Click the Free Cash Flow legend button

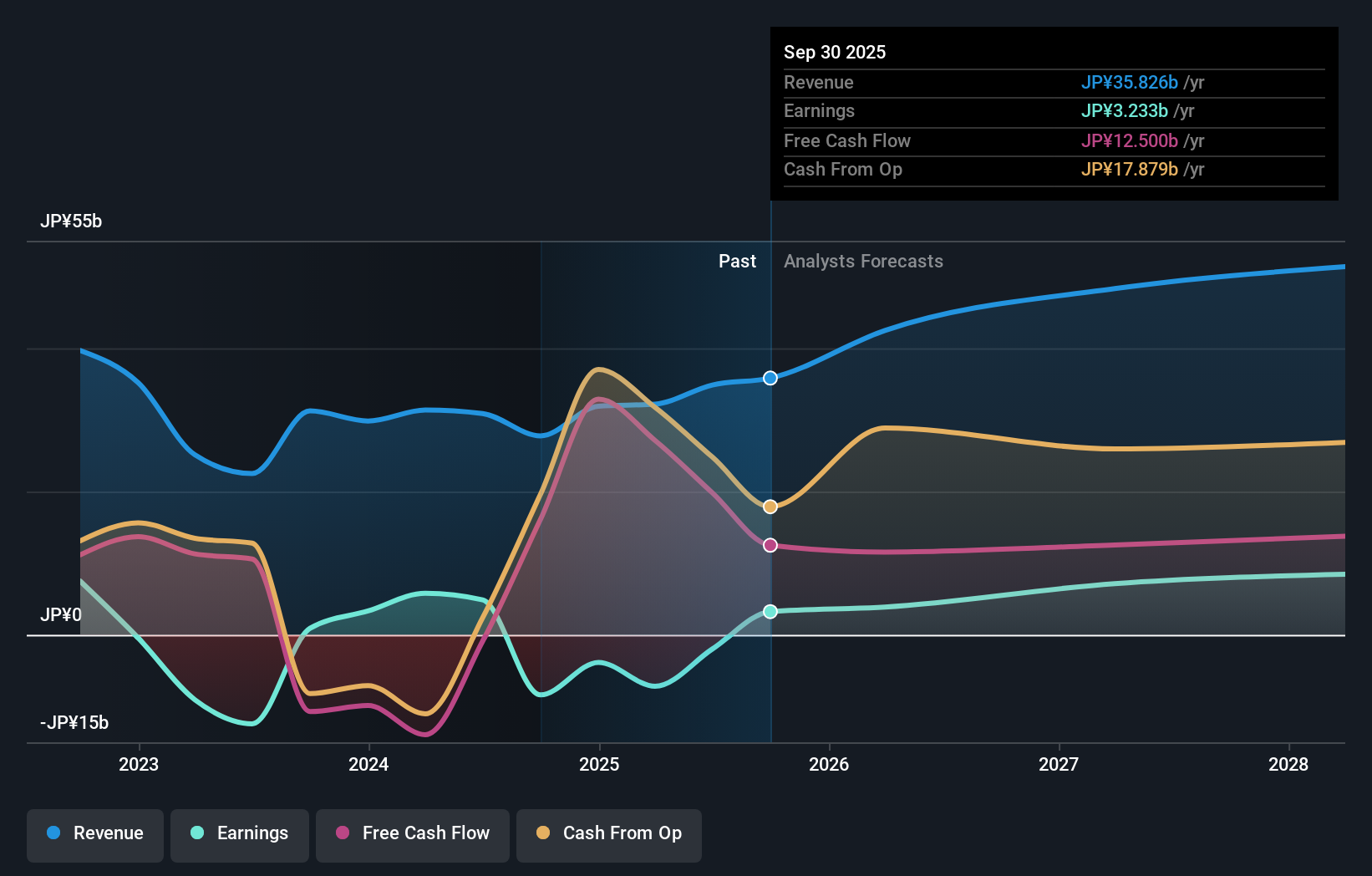[413, 833]
